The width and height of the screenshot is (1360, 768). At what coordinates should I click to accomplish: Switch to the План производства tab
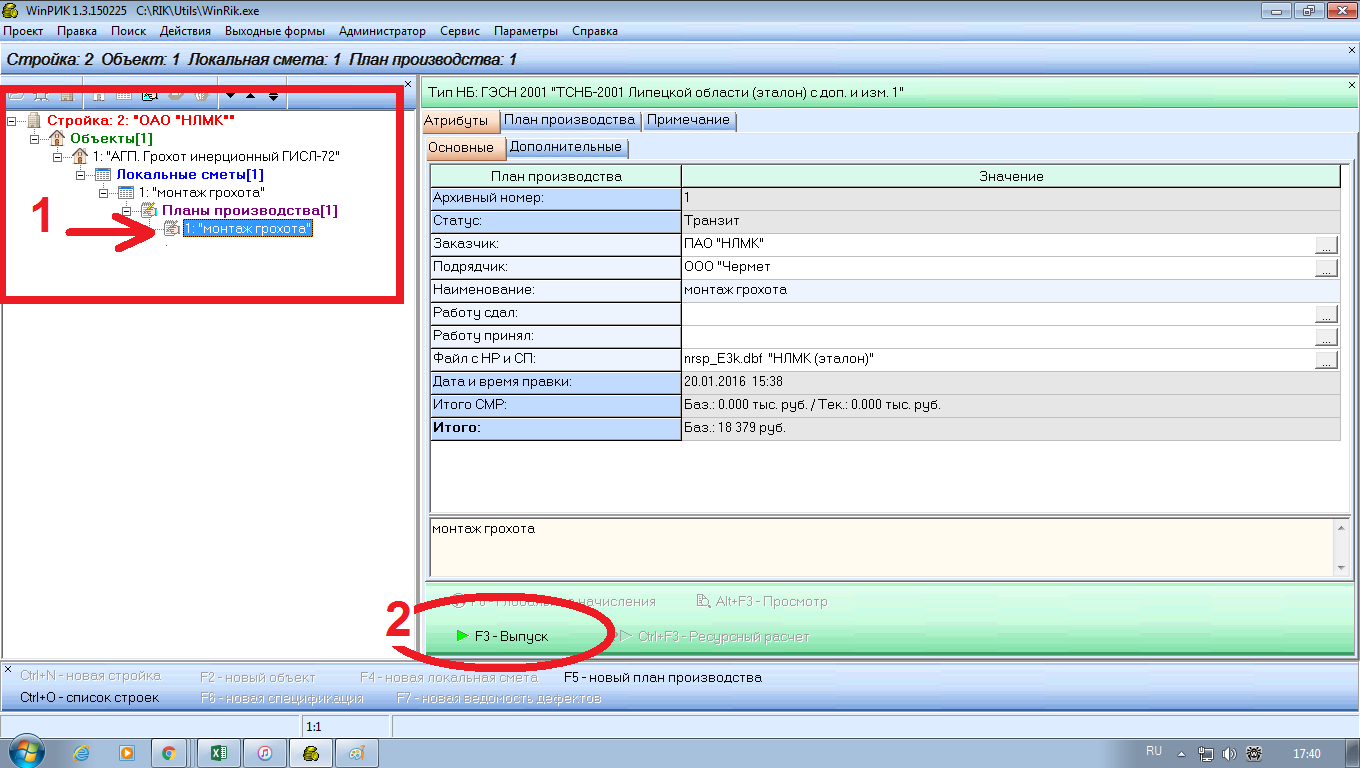coord(570,120)
